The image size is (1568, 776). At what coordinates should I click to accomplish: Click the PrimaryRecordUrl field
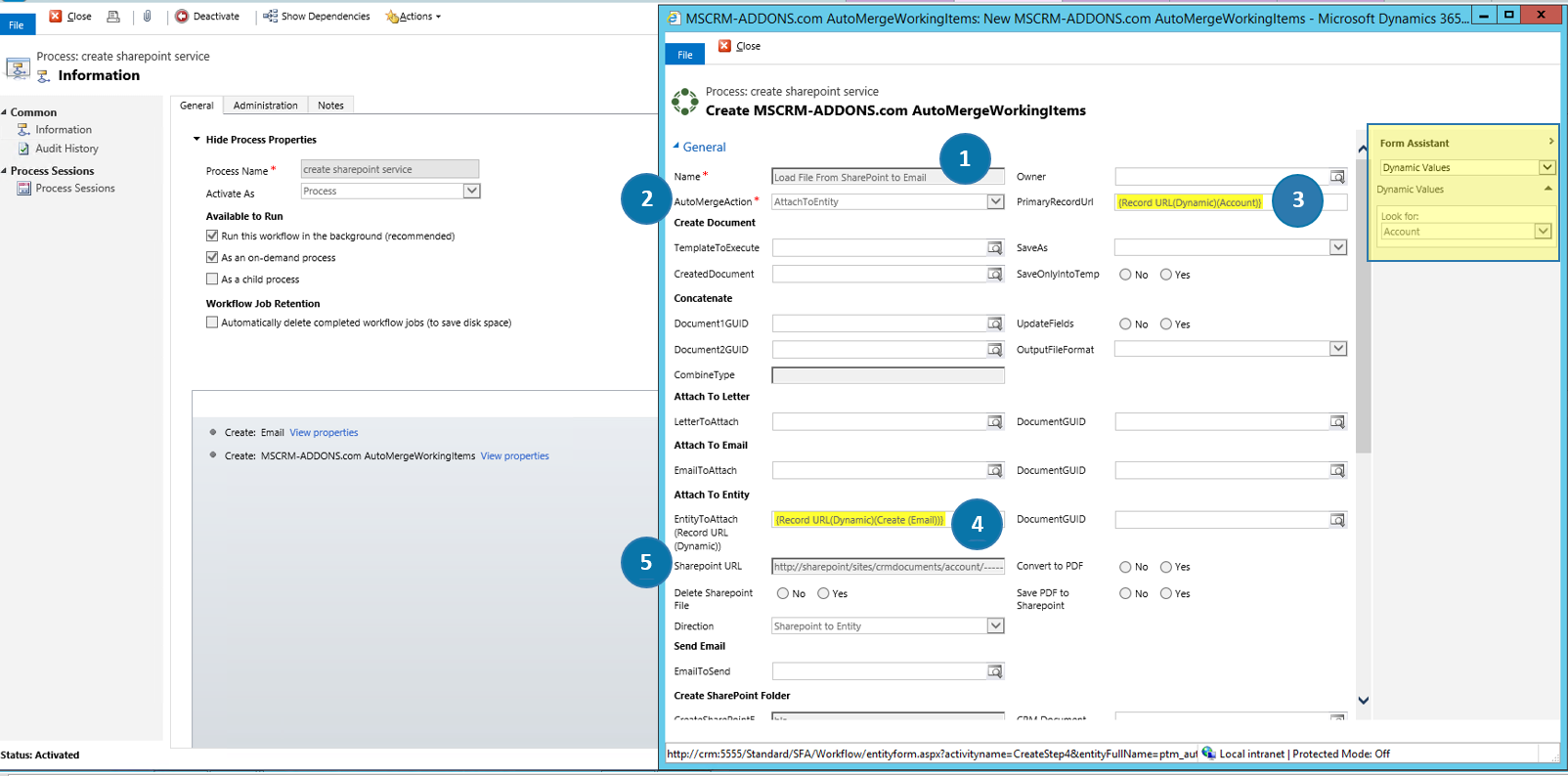click(1231, 202)
